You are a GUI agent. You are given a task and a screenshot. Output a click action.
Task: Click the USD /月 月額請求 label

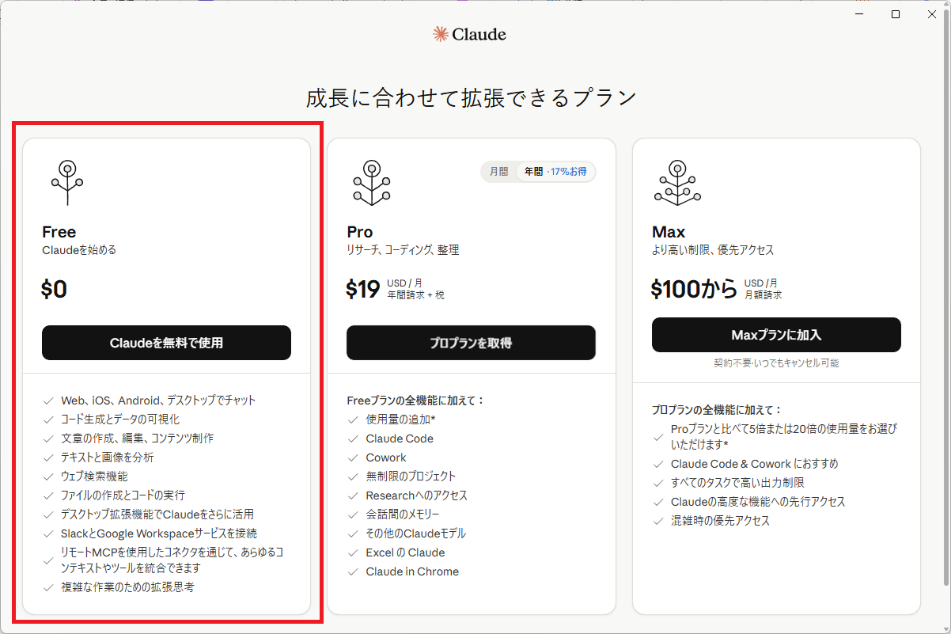click(x=763, y=289)
